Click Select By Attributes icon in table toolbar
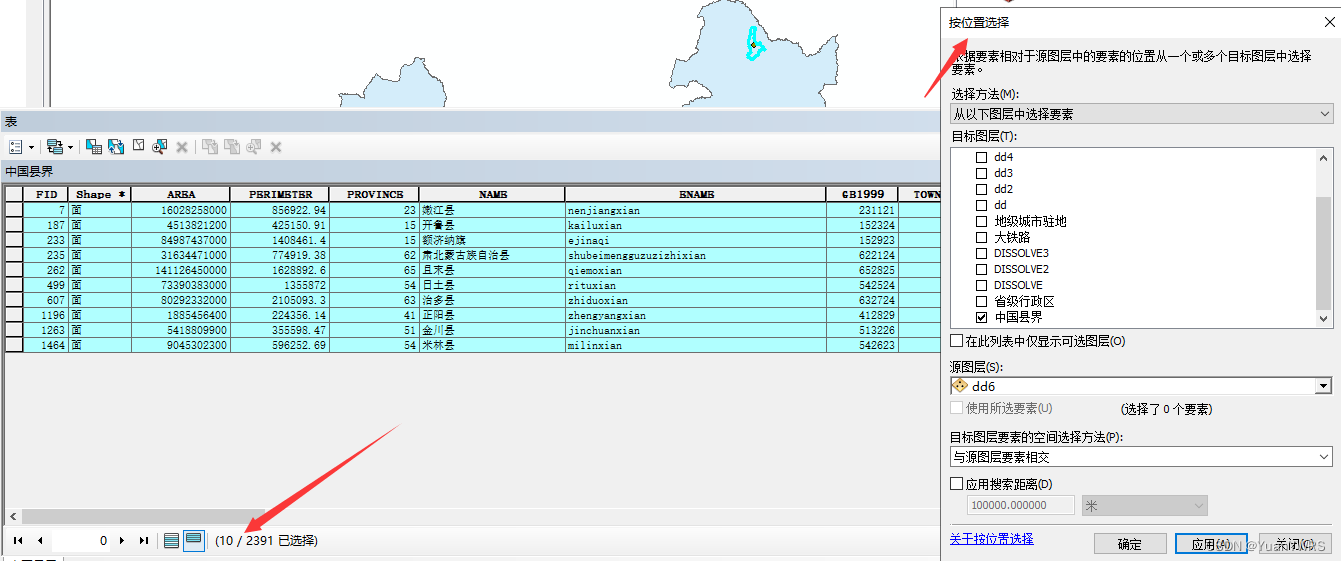Image resolution: width=1341 pixels, height=561 pixels. [x=94, y=147]
